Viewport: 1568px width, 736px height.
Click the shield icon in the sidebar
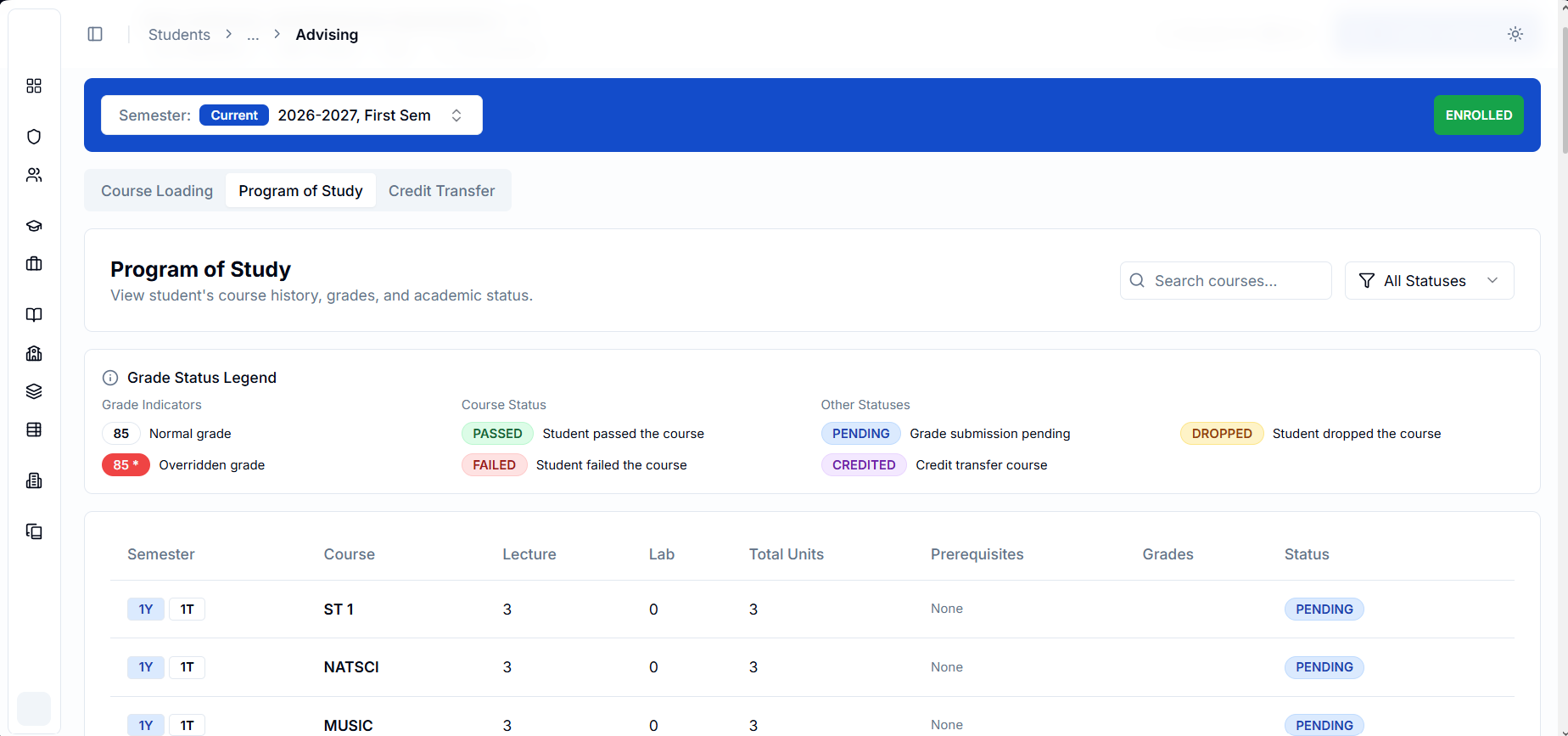coord(34,137)
